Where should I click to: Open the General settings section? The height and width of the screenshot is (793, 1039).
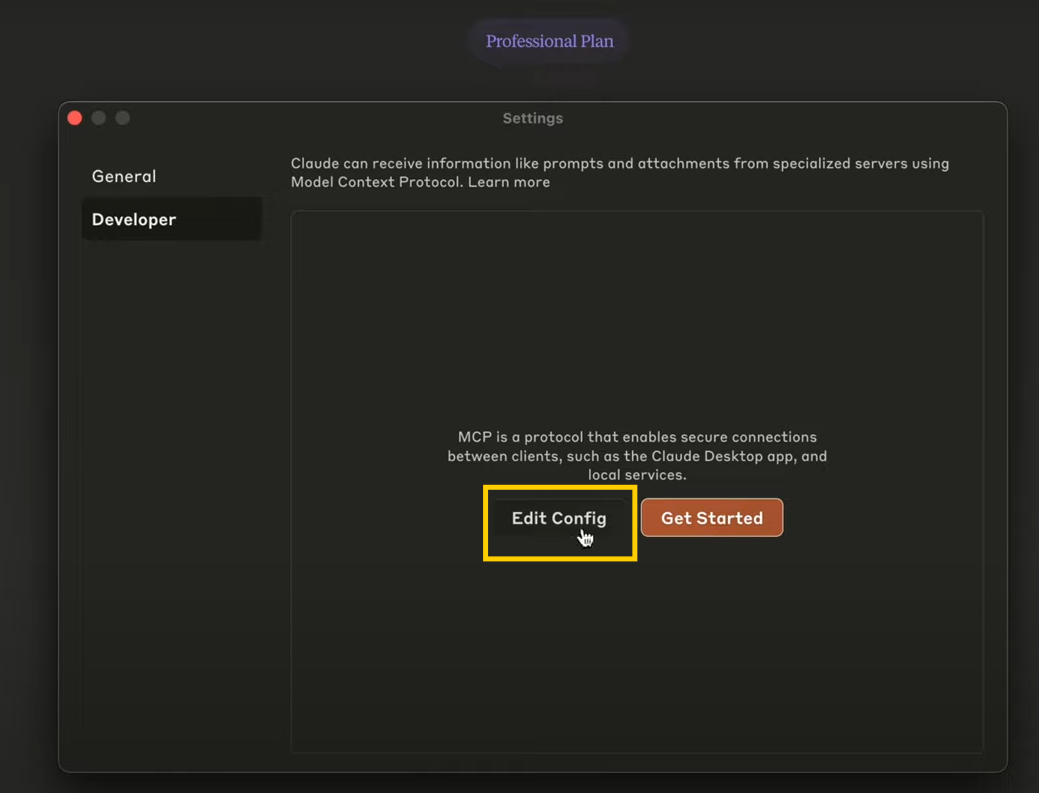tap(124, 176)
